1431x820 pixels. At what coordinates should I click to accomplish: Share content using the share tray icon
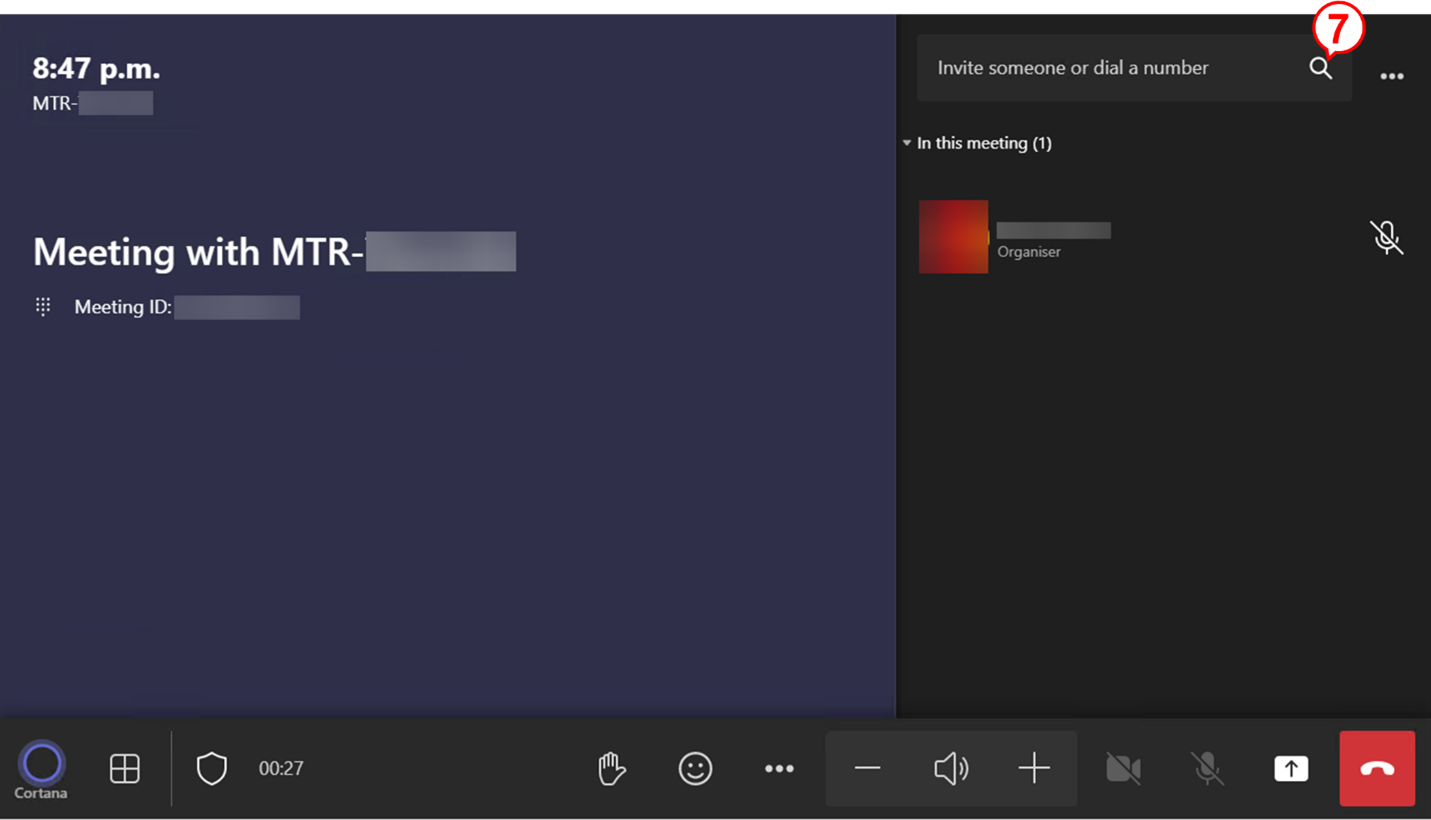[1291, 768]
